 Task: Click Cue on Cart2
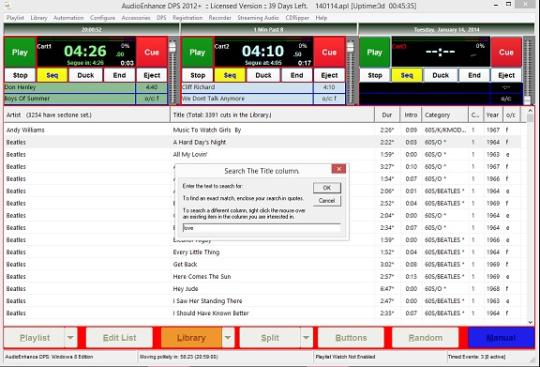(329, 52)
